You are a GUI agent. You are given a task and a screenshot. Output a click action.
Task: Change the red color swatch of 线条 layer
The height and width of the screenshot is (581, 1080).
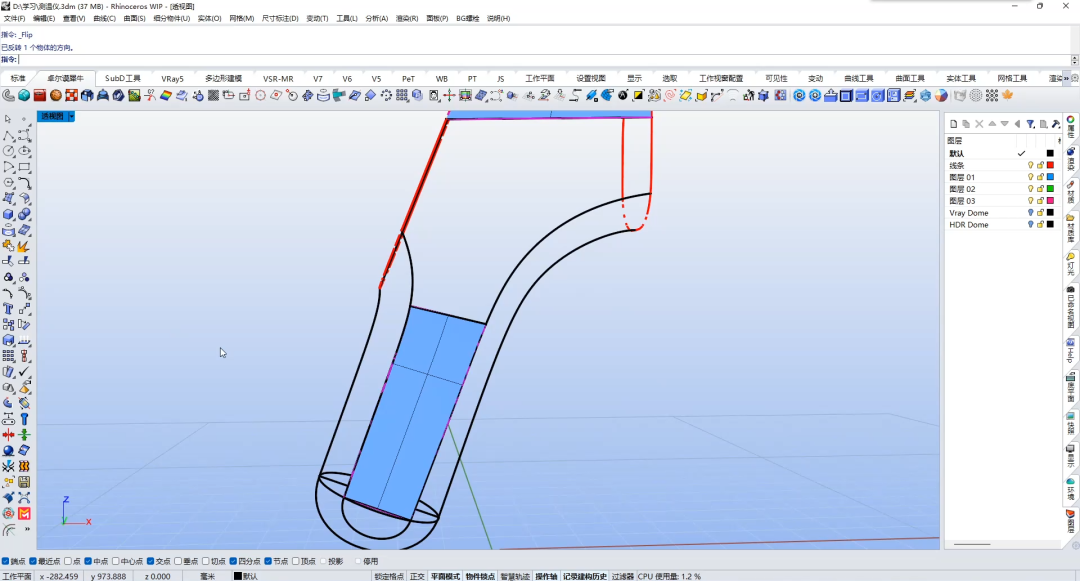coord(1050,165)
